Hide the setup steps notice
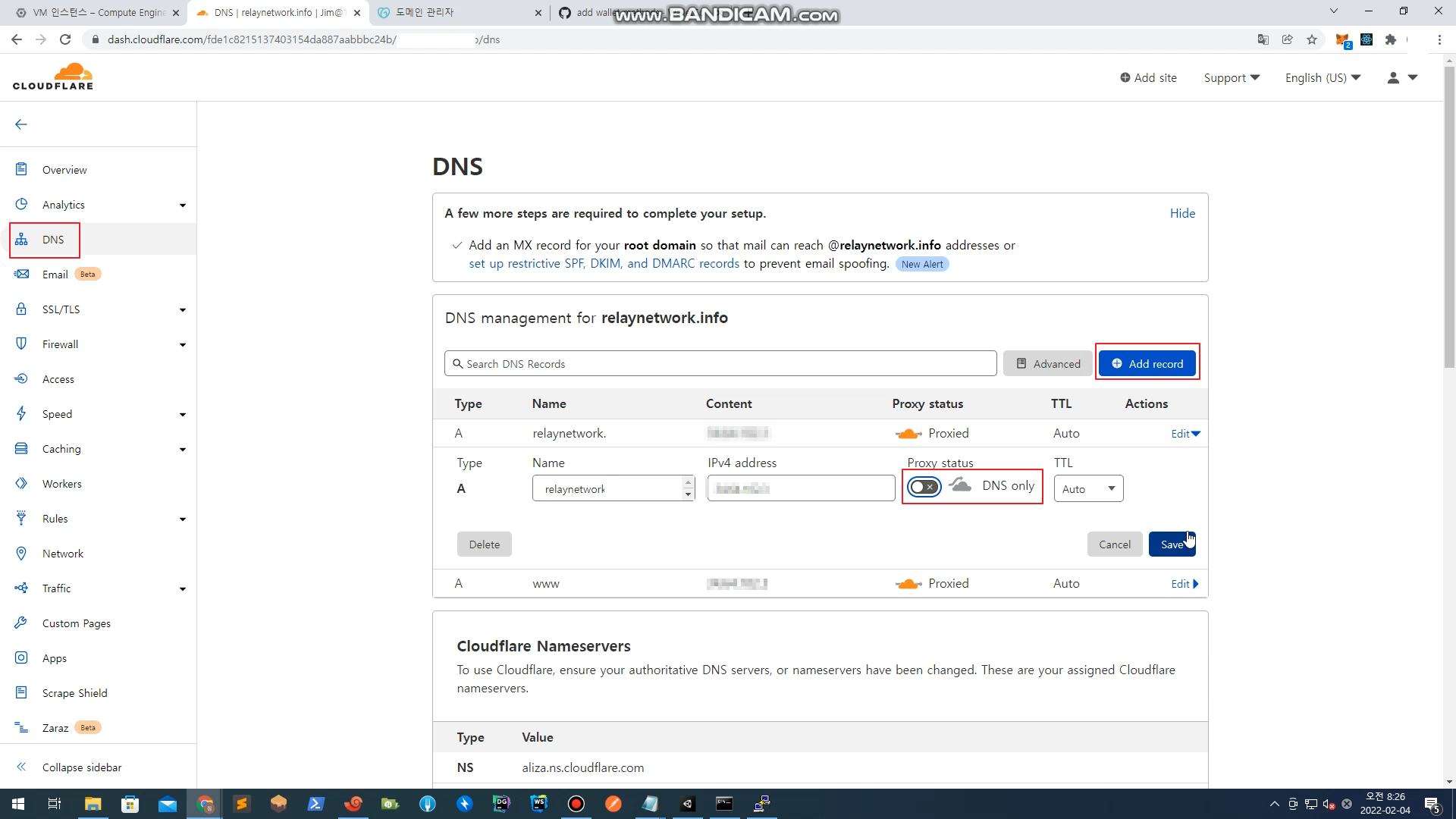 (1182, 214)
